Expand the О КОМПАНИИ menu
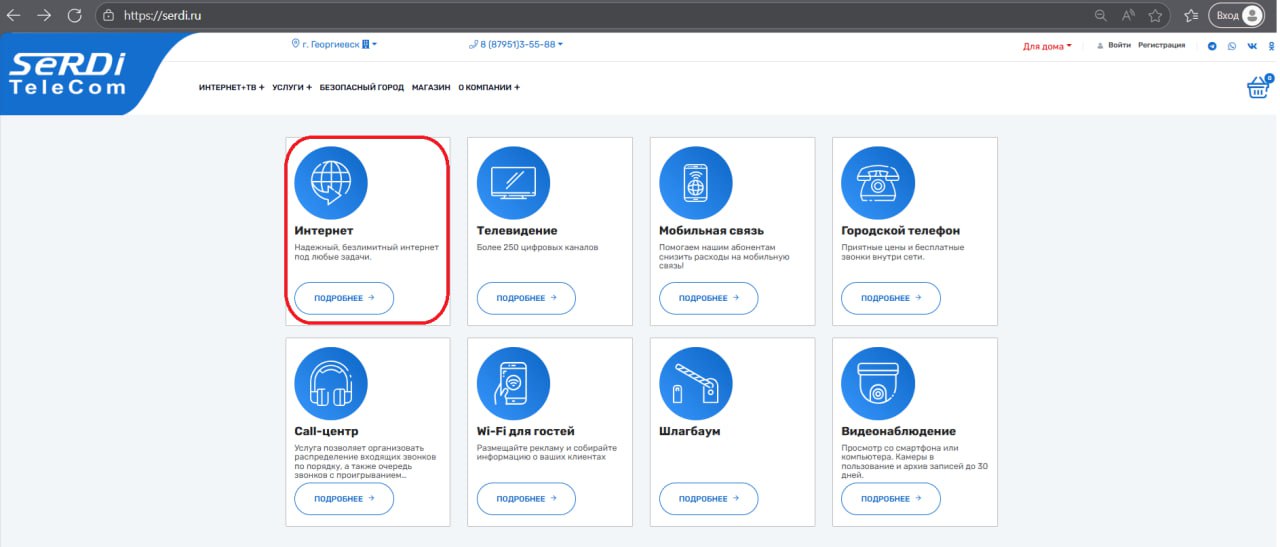Screen dimensions: 1280x547 (x=488, y=88)
